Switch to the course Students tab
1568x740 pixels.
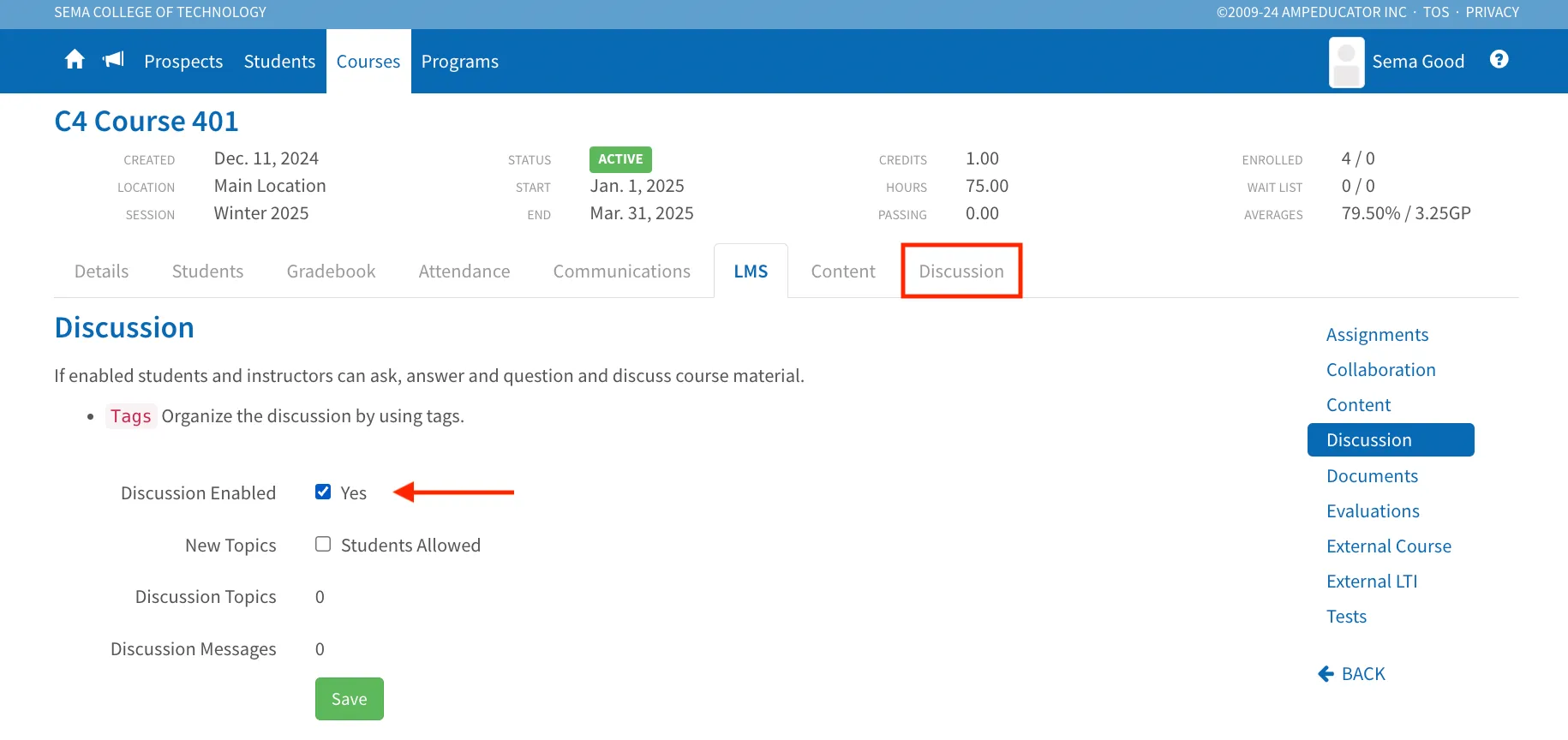click(207, 272)
